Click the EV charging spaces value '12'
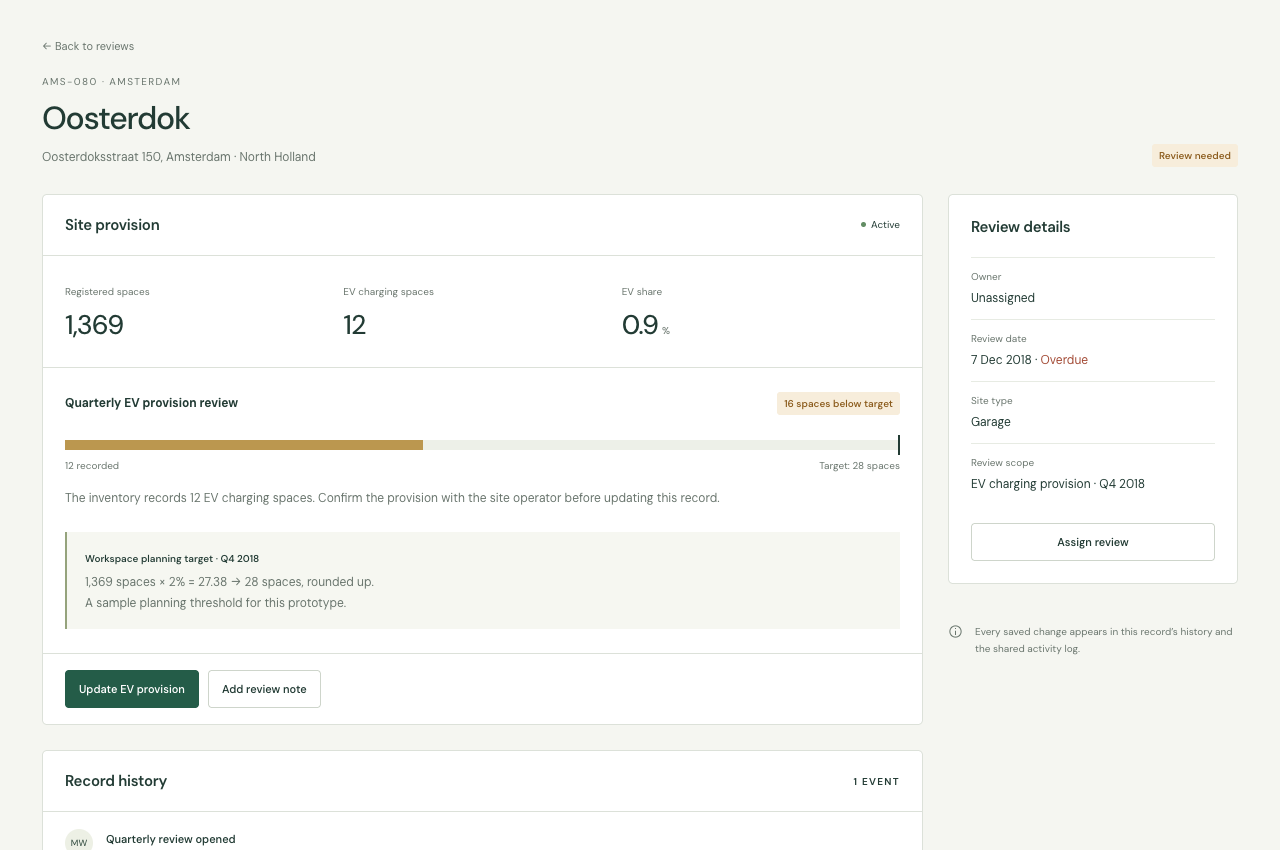Screen dimensions: 1280x850 click(x=354, y=325)
